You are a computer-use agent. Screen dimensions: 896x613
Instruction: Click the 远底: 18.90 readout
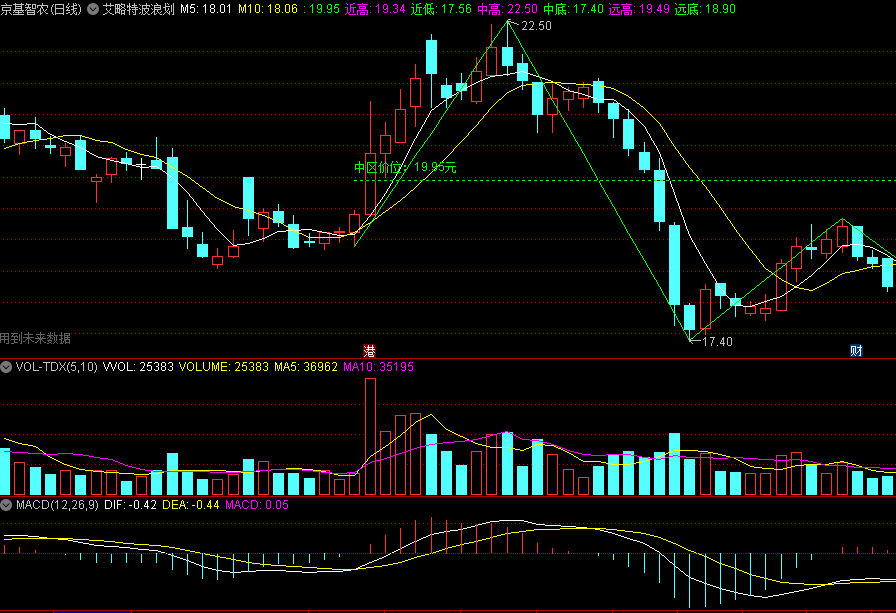(x=705, y=9)
